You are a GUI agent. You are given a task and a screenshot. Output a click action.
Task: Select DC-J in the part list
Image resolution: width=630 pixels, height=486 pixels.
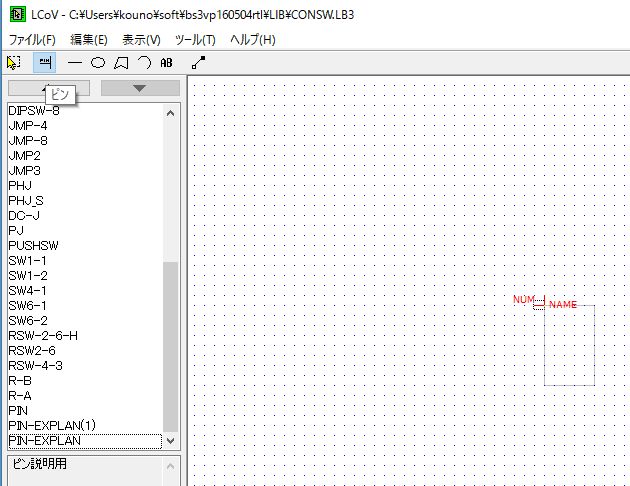click(x=85, y=216)
